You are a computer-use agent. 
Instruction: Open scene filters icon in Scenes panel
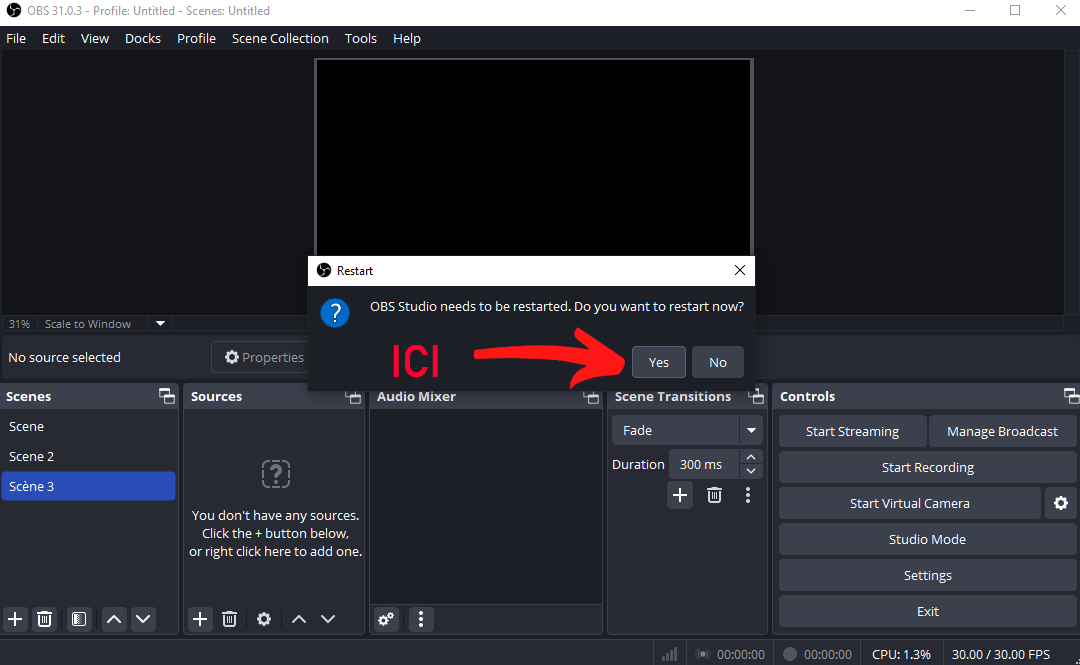79,619
